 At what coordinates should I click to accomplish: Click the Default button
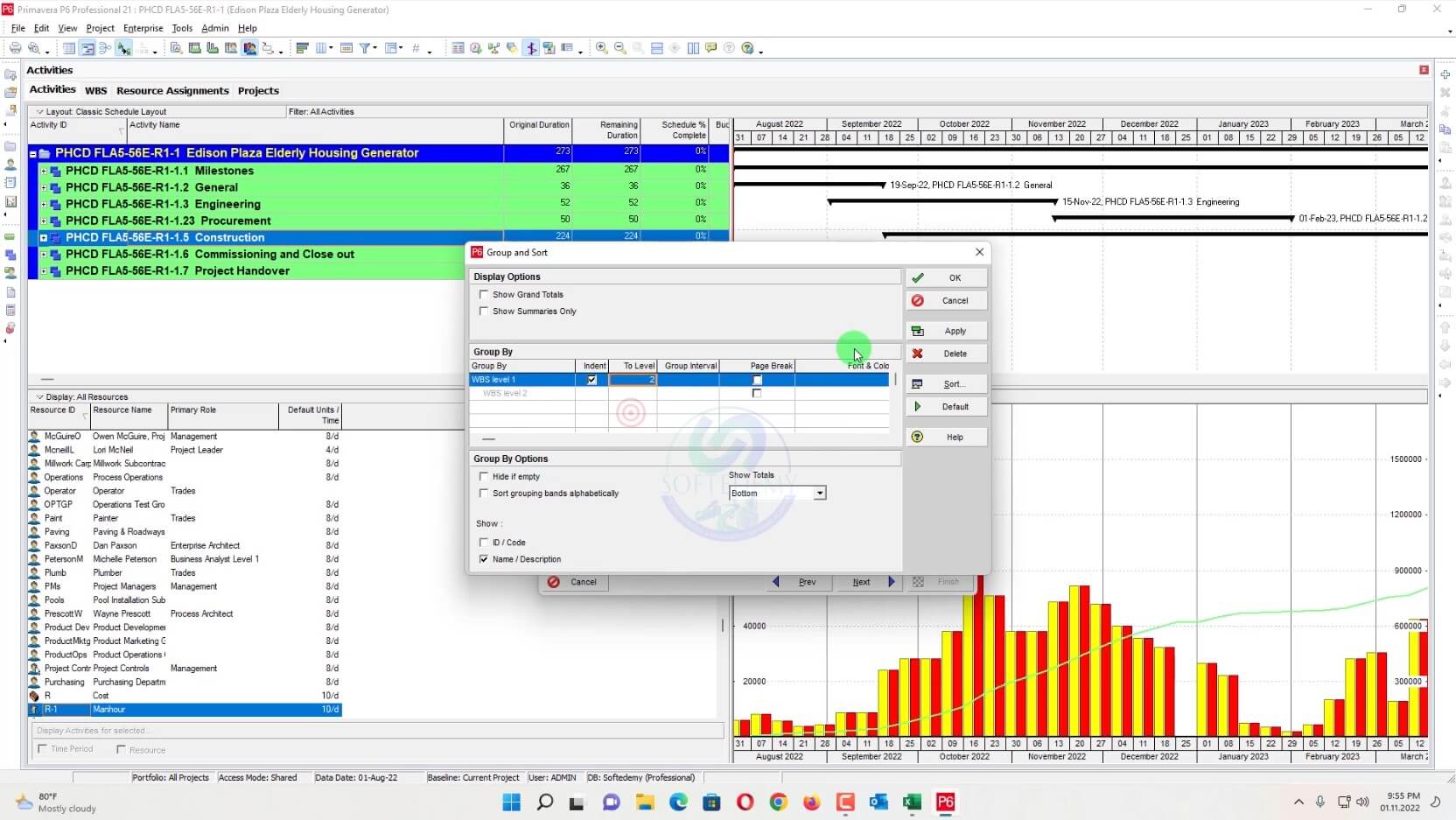pyautogui.click(x=947, y=407)
